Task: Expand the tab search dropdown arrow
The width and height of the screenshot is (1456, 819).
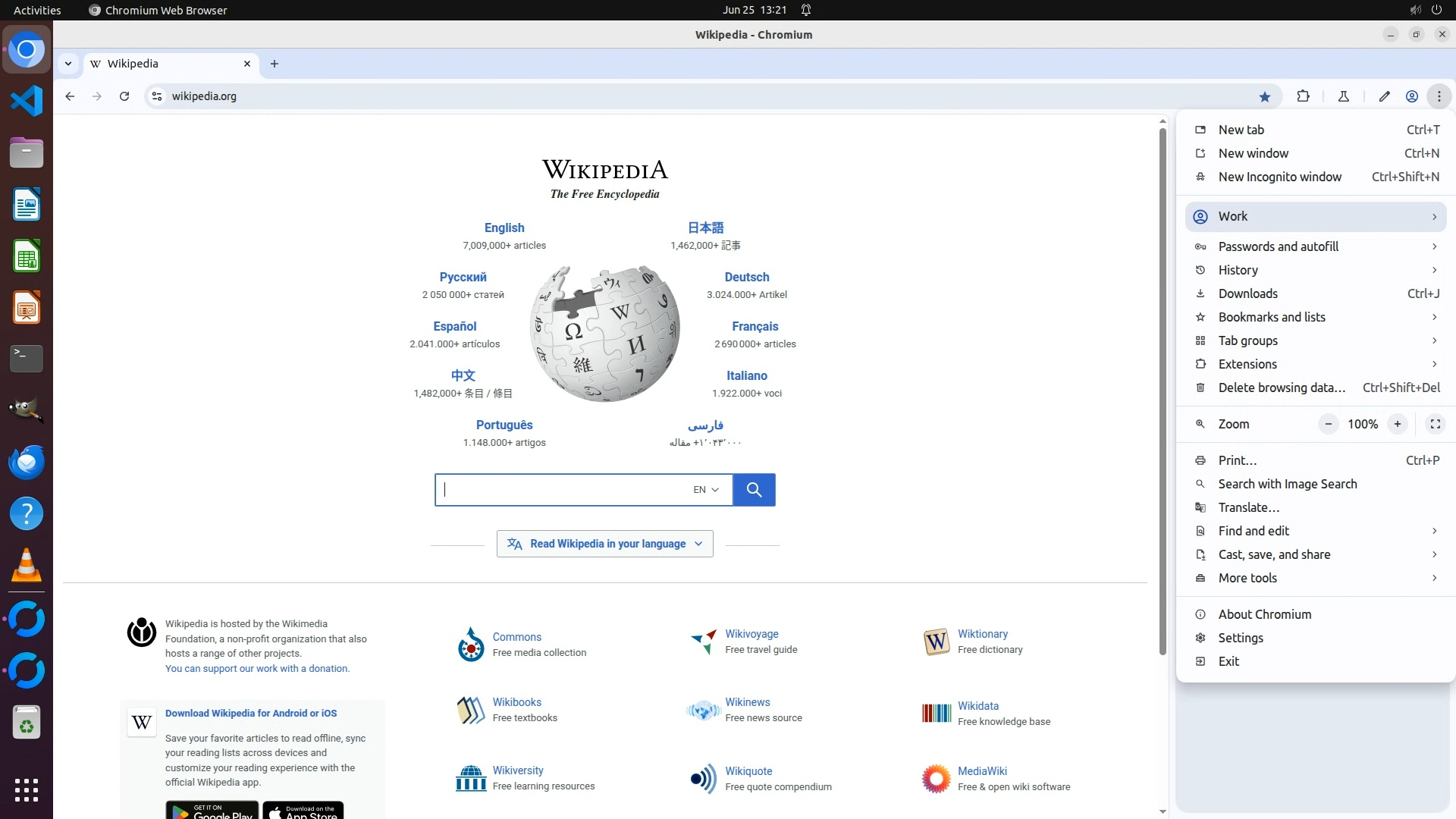Action: tap(68, 64)
